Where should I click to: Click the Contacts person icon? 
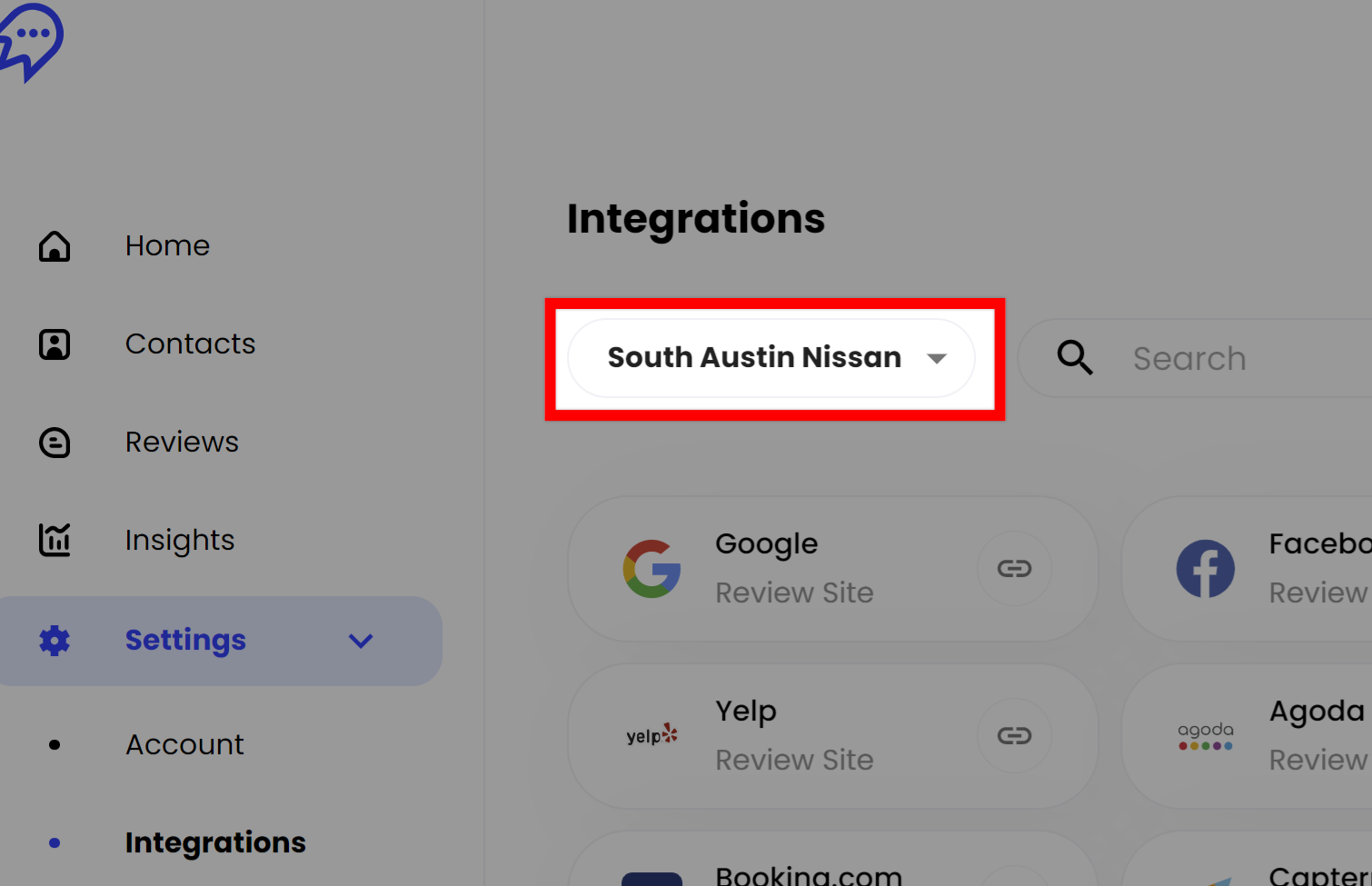point(55,344)
